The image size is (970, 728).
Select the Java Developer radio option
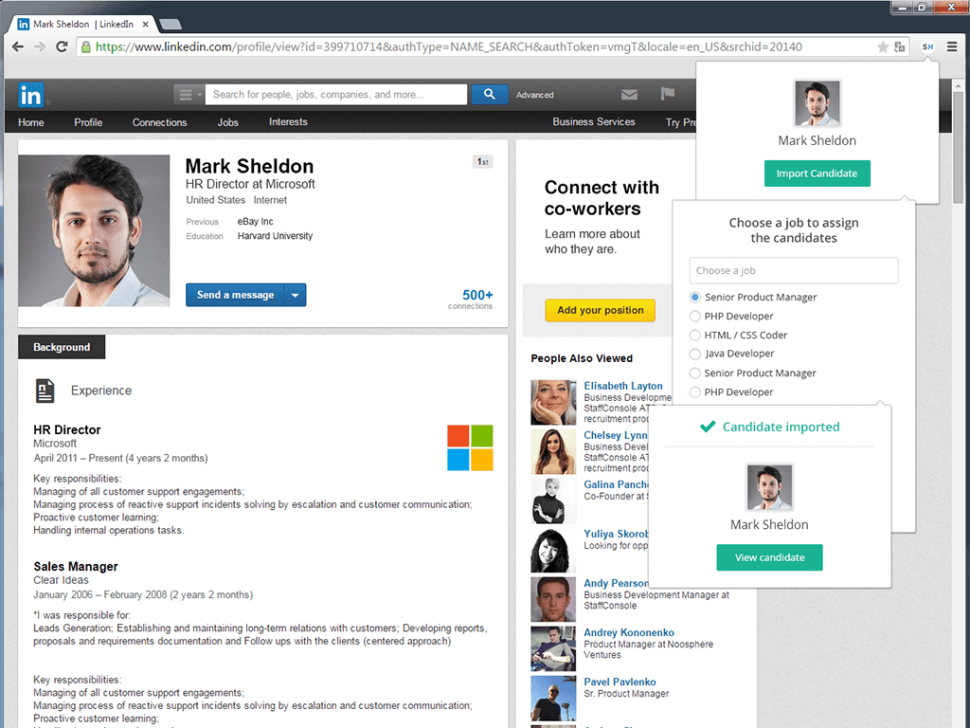click(x=695, y=354)
